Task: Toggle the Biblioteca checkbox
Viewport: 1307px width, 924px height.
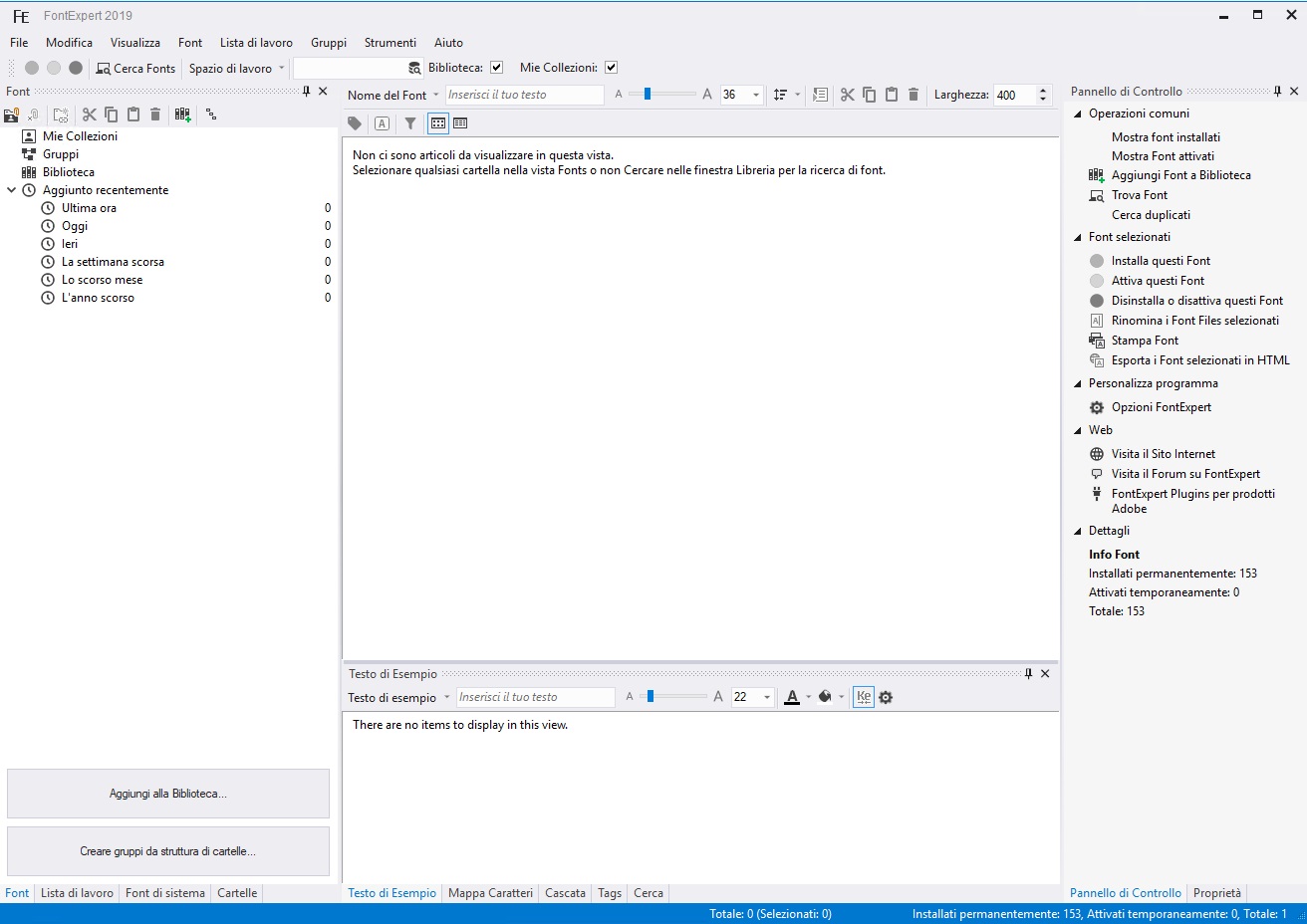Action: coord(496,68)
